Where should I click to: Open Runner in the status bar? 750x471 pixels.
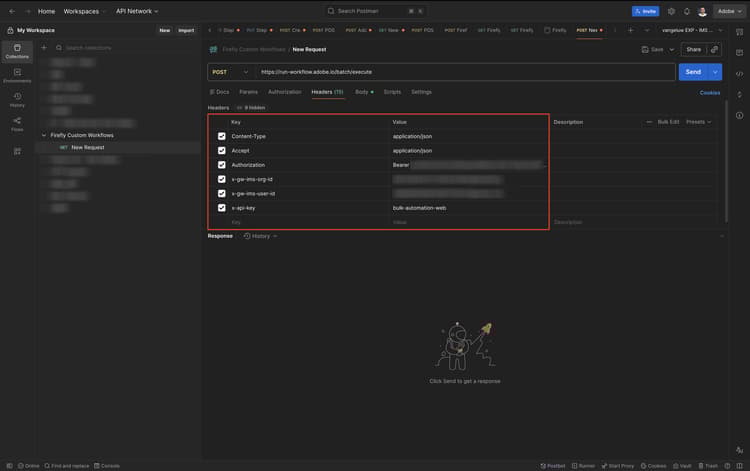(x=583, y=466)
